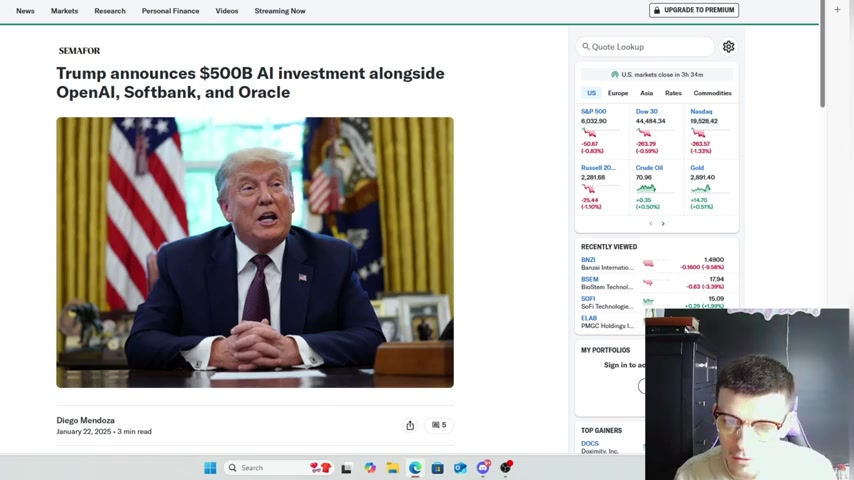Launch Copilot from the taskbar
The height and width of the screenshot is (480, 854).
click(x=370, y=467)
